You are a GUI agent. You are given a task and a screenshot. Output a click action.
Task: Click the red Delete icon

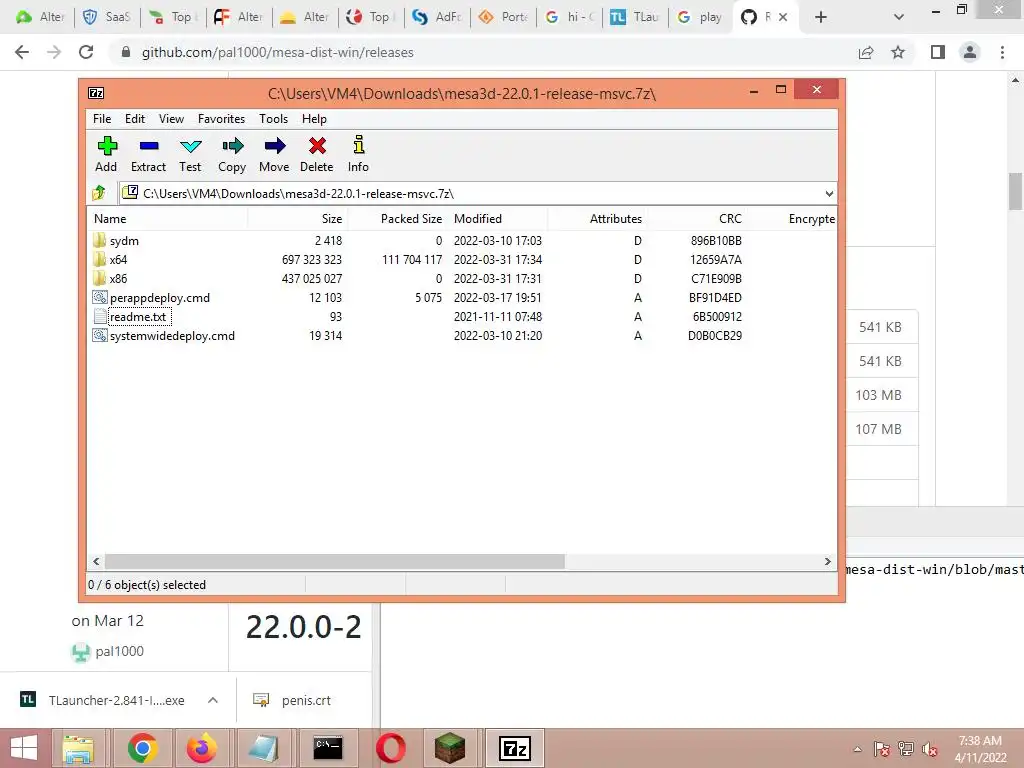(317, 146)
